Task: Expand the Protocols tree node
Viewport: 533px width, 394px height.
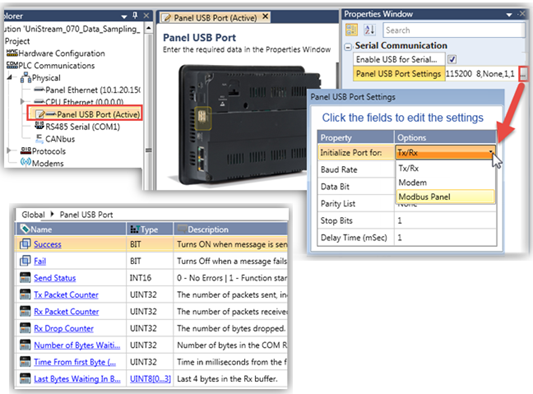Action: (x=9, y=150)
